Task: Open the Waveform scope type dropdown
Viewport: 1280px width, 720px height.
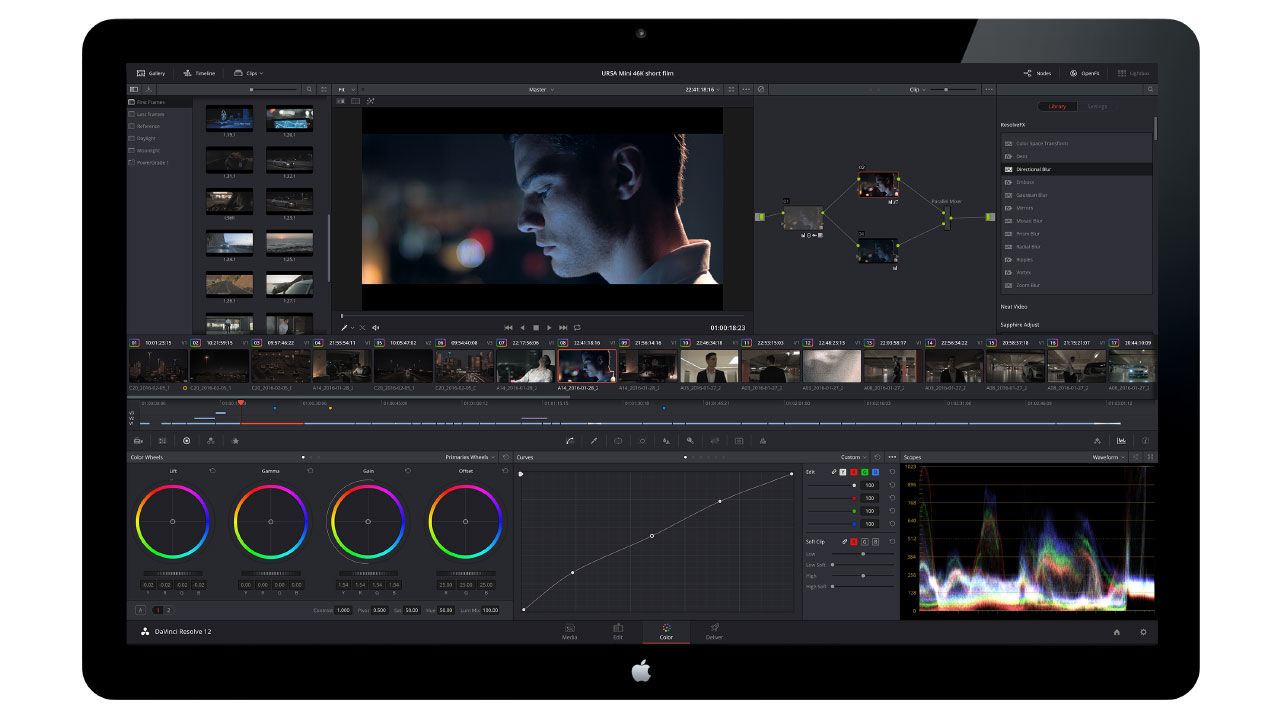Action: [1108, 457]
